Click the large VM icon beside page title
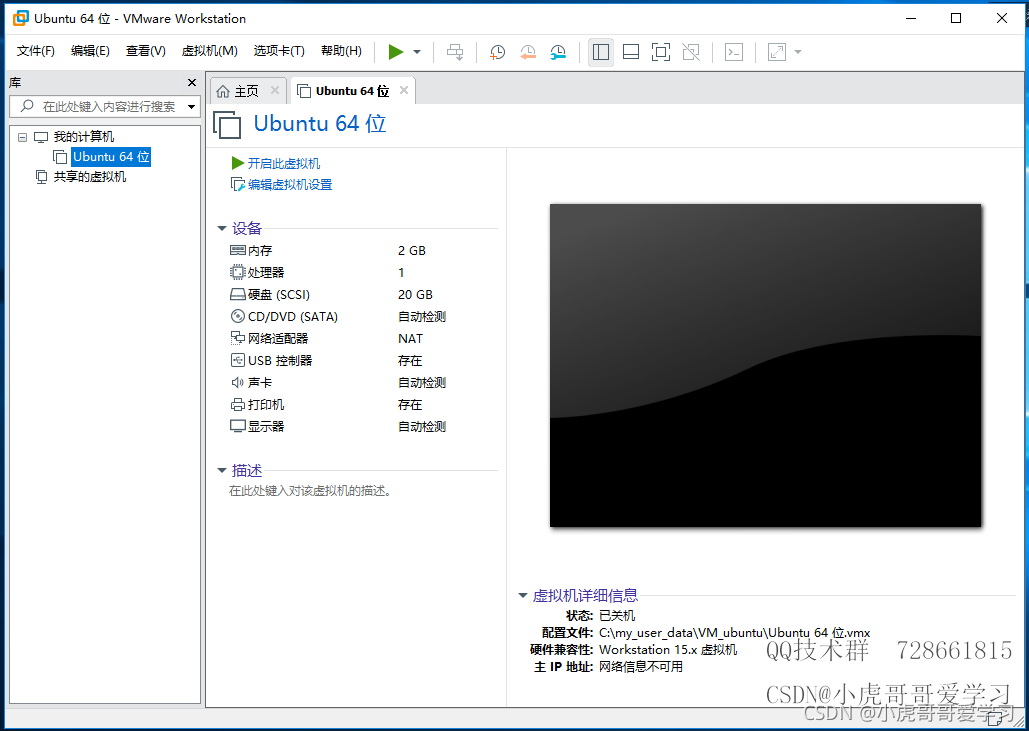Viewport: 1029px width, 731px height. click(227, 125)
